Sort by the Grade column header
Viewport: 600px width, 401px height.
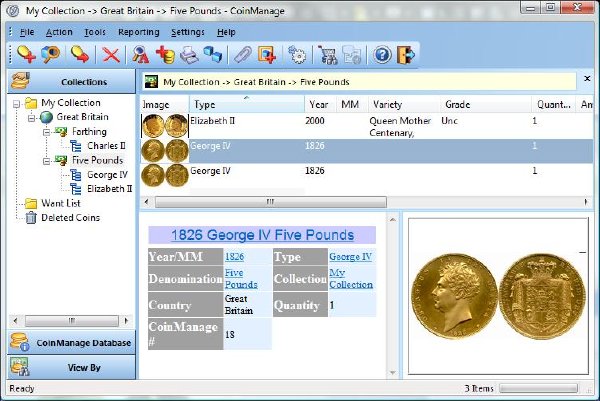point(485,104)
